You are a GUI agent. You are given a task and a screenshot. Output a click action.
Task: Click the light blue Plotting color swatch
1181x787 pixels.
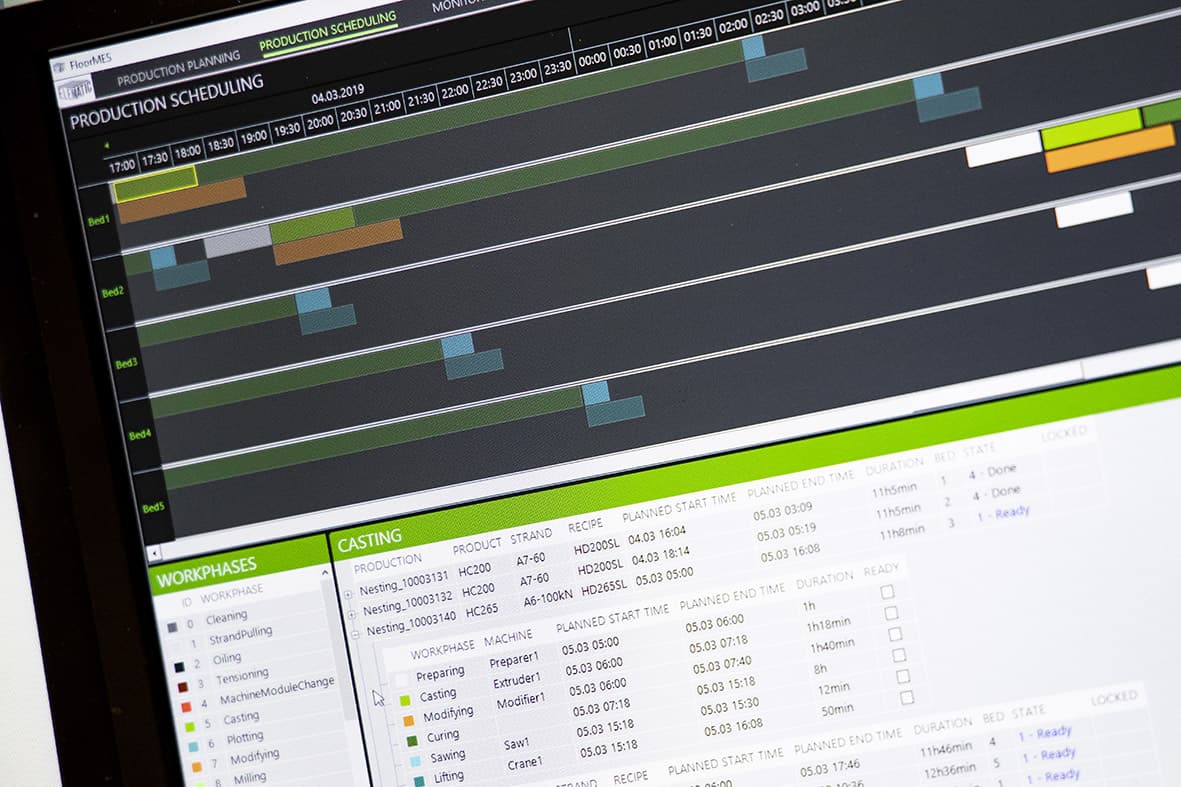[x=194, y=747]
